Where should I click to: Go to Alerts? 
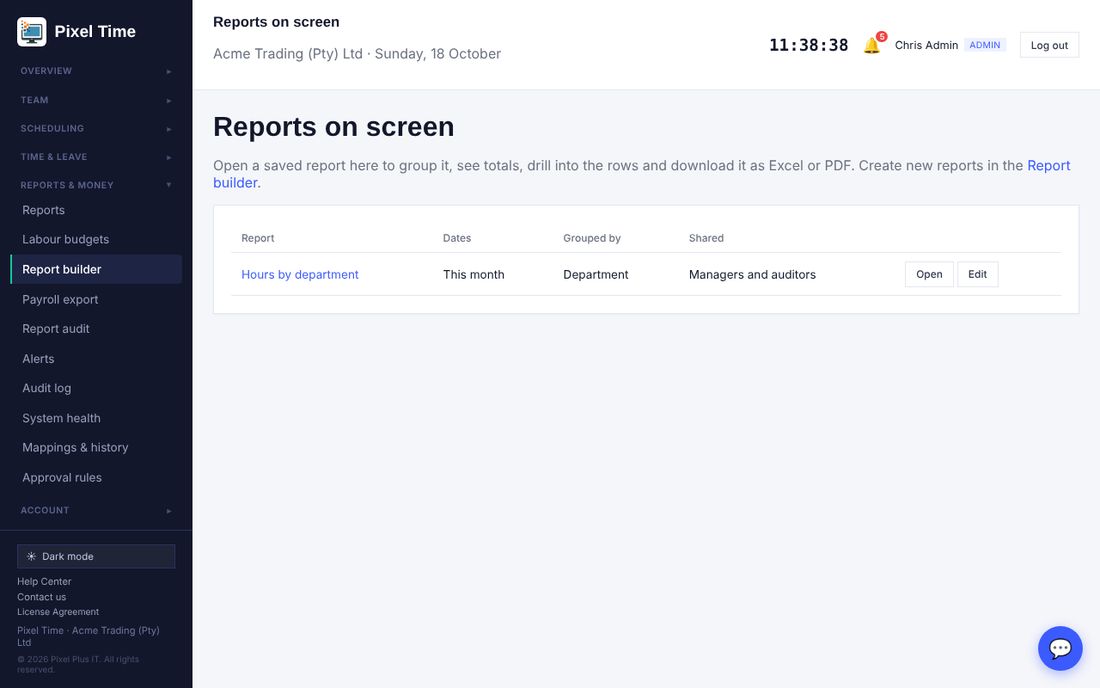tap(96, 359)
